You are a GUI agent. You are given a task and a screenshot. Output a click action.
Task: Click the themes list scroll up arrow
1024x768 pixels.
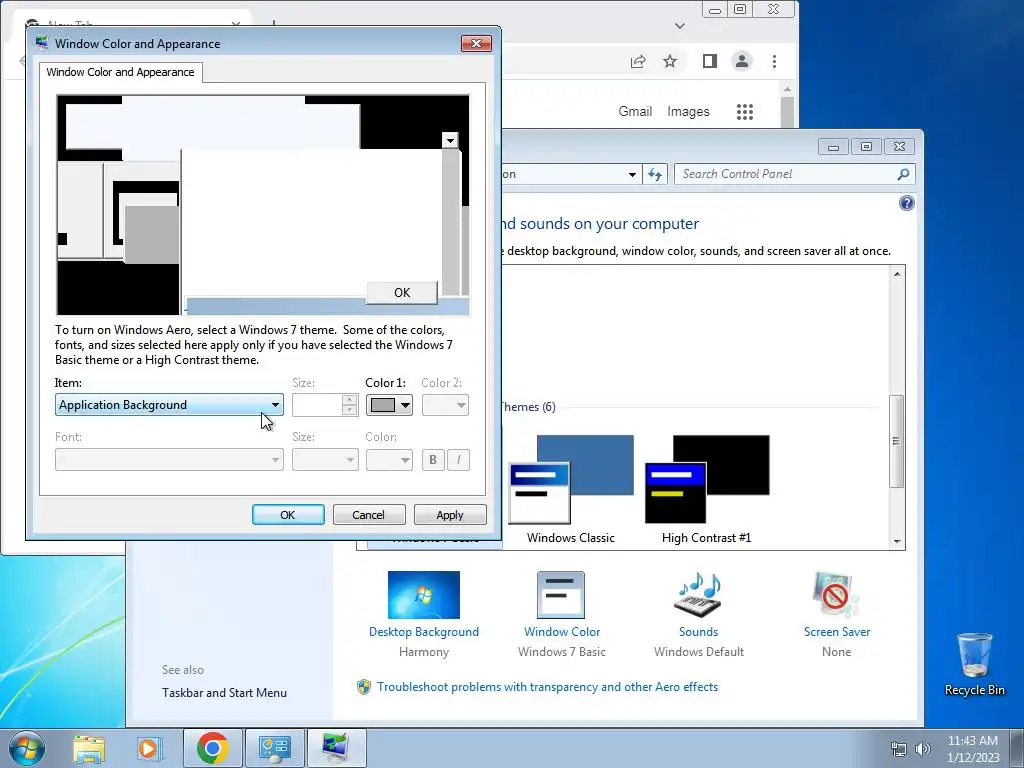click(897, 274)
